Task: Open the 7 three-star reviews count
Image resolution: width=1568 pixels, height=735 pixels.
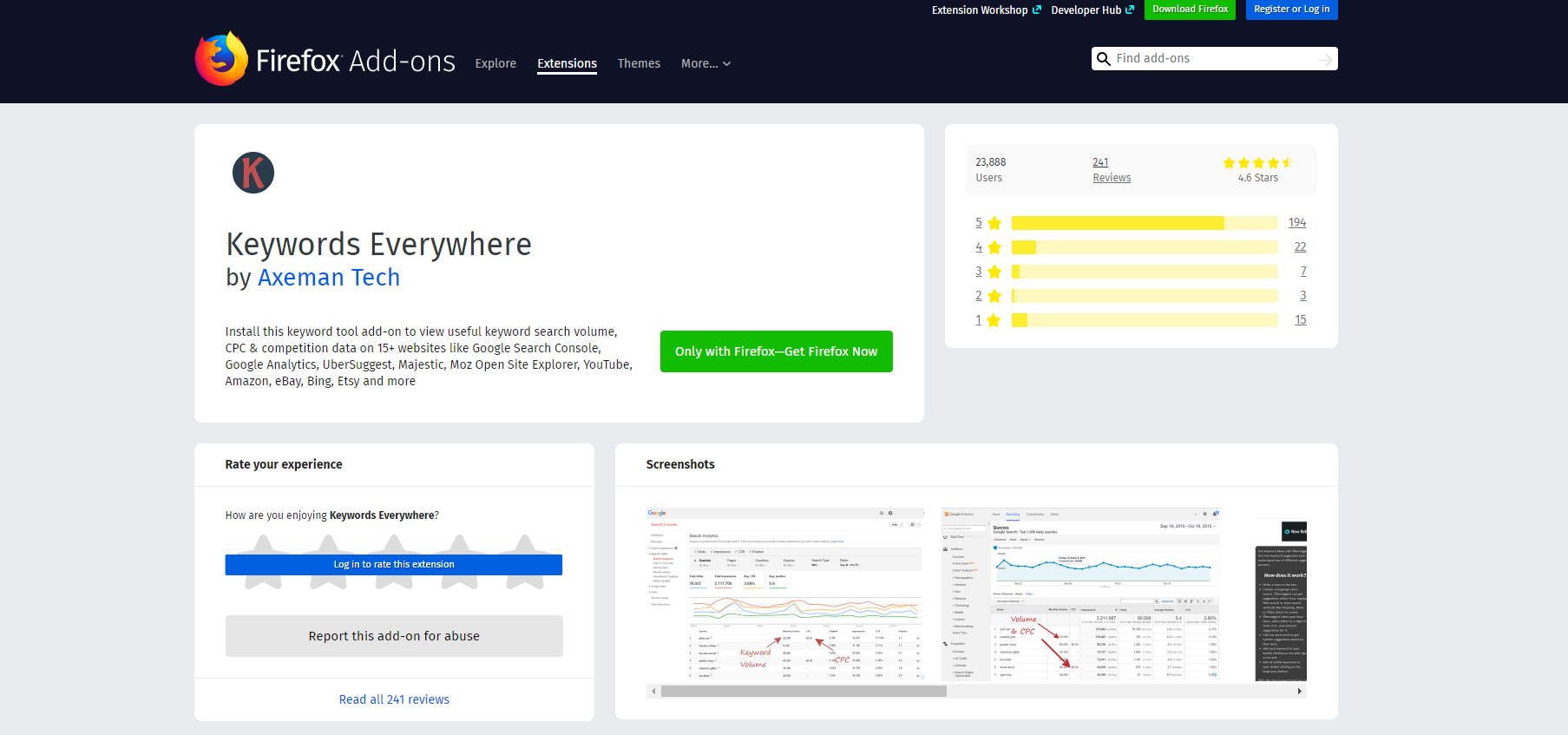Action: coord(1303,272)
